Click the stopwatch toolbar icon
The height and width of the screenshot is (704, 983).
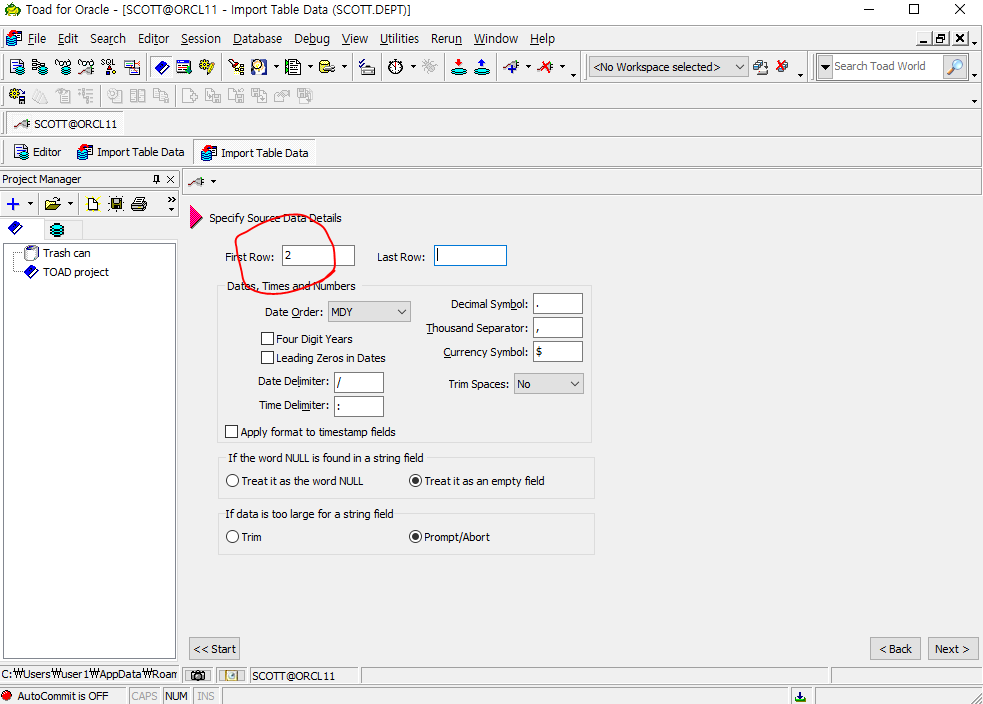pyautogui.click(x=396, y=66)
